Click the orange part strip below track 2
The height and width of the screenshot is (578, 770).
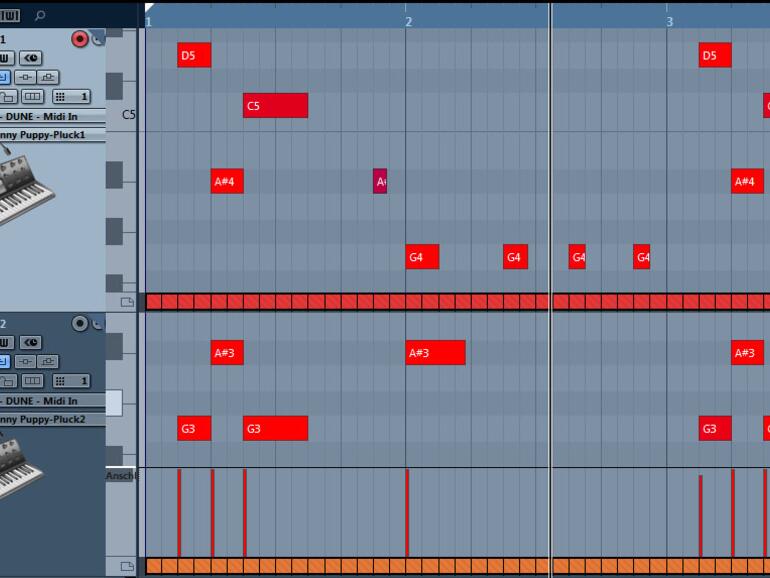tap(458, 566)
